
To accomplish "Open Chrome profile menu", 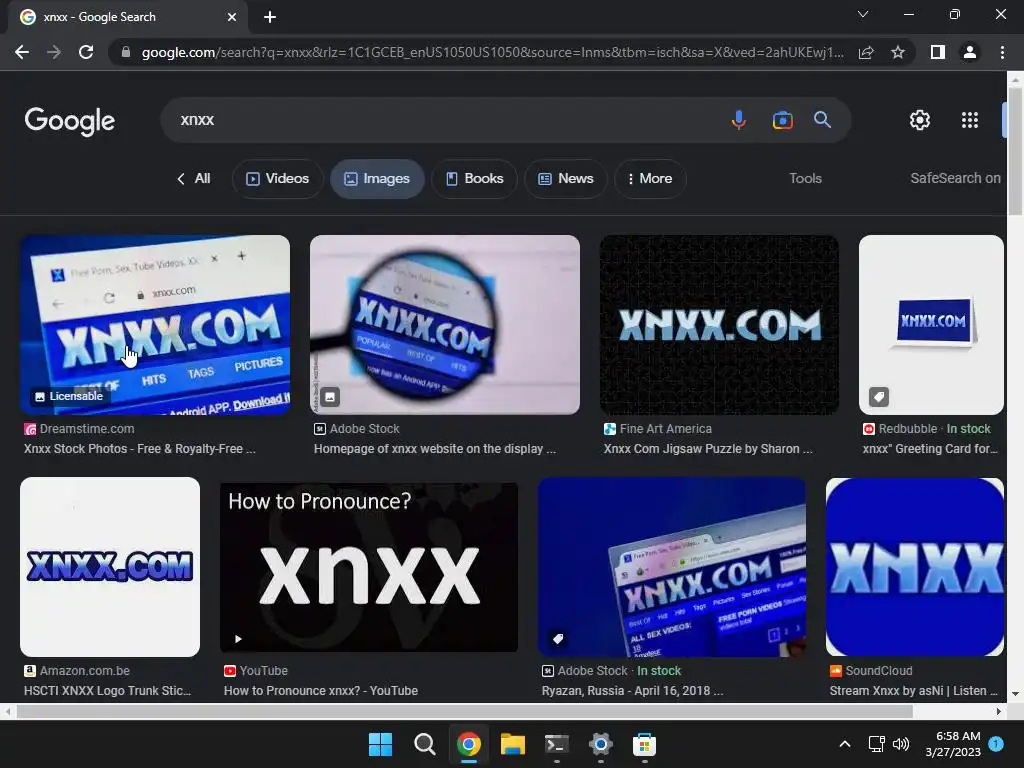I will pyautogui.click(x=970, y=52).
